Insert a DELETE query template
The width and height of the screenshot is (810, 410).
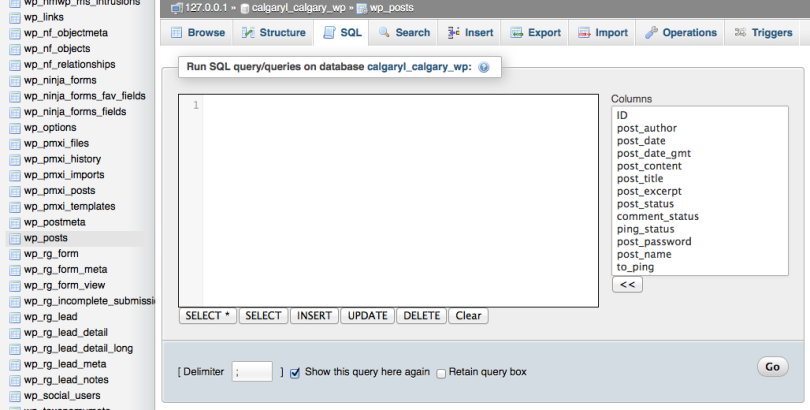click(x=422, y=316)
